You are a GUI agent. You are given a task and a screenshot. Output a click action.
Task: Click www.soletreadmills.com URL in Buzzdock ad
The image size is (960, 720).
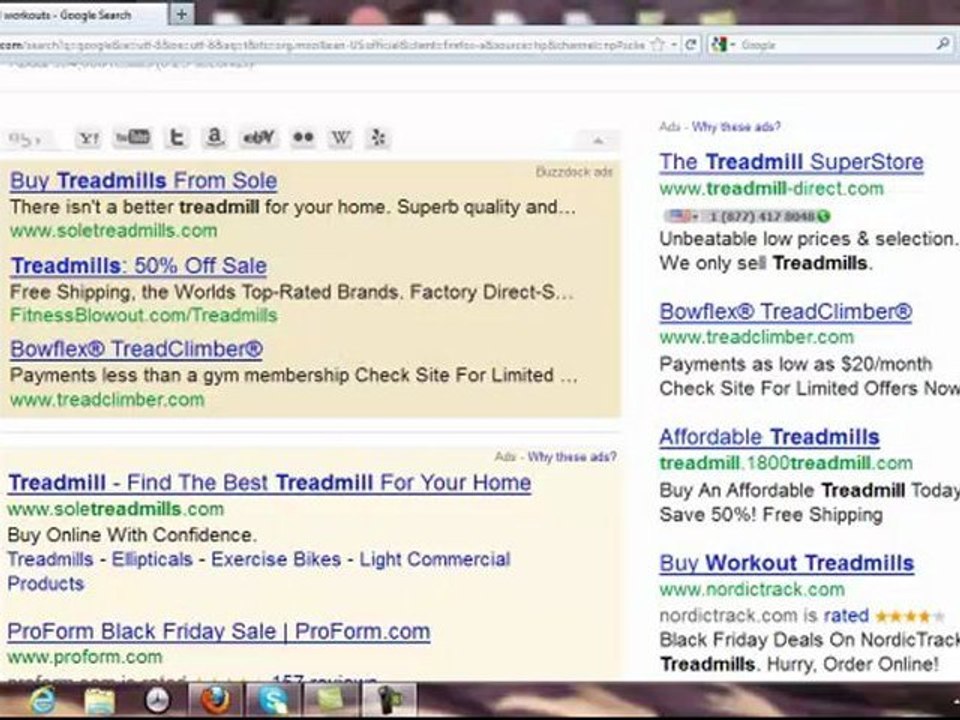[113, 231]
